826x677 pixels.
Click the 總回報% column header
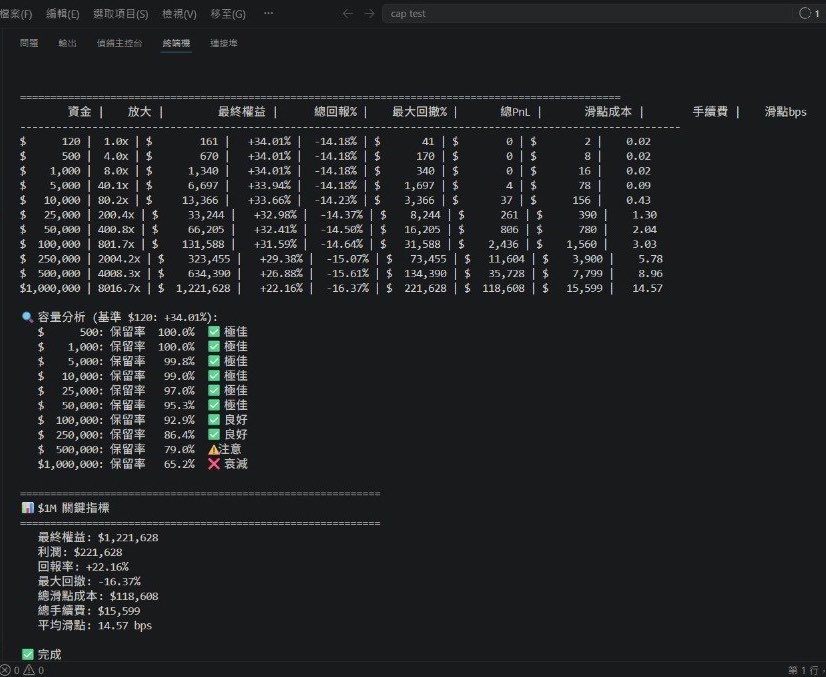(336, 112)
